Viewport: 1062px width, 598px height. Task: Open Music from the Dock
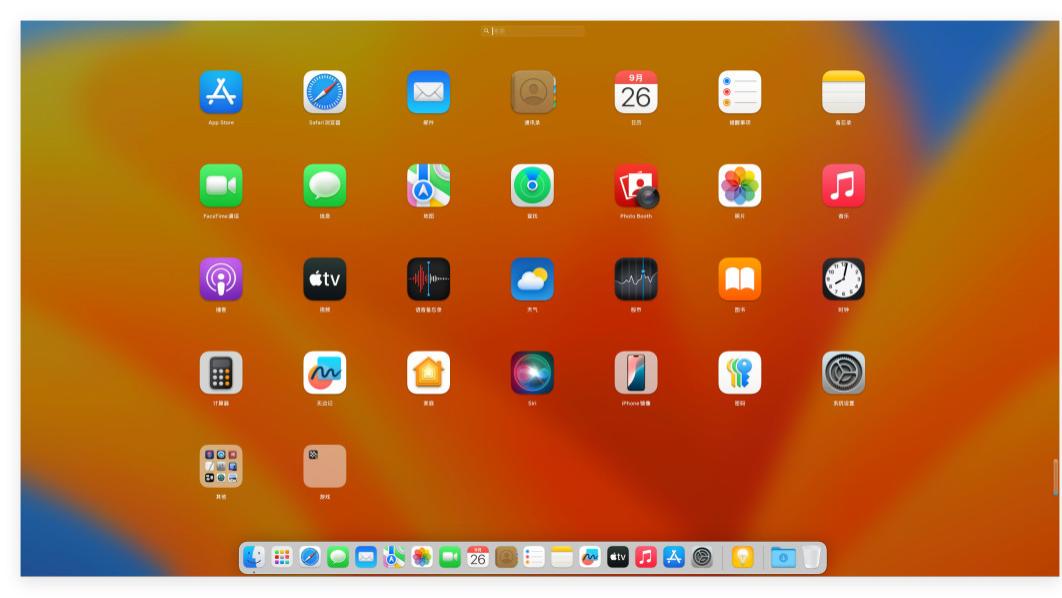(645, 557)
